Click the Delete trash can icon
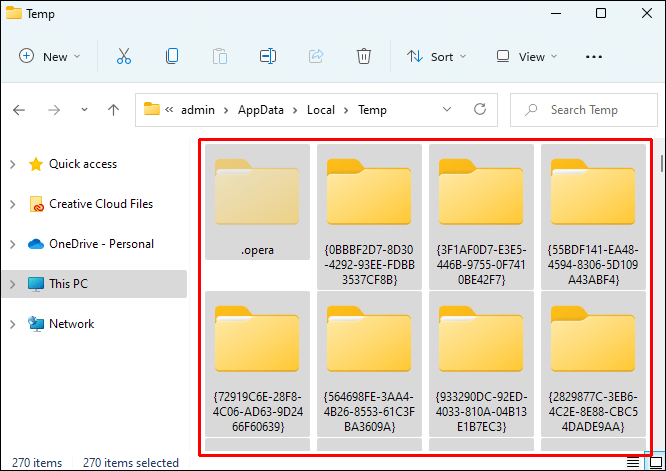The image size is (666, 471). tap(364, 56)
